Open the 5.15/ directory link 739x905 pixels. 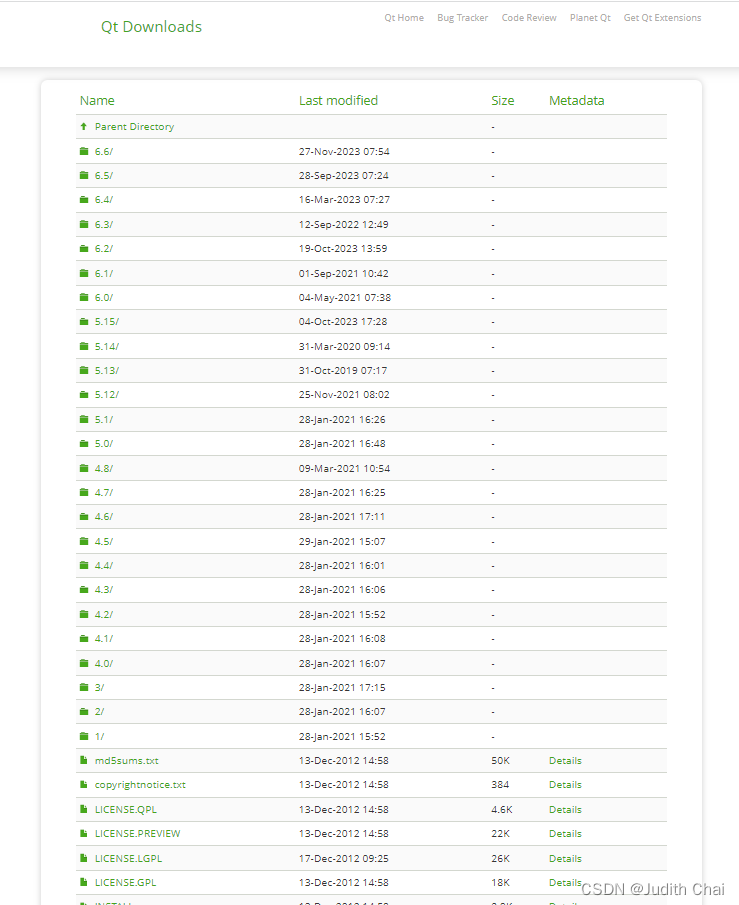point(107,321)
